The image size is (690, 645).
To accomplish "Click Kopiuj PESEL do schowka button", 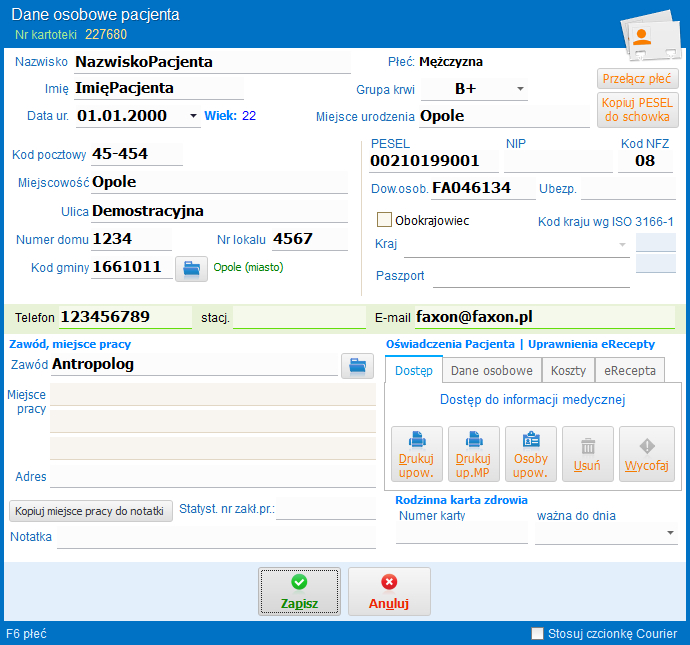I will (x=637, y=110).
